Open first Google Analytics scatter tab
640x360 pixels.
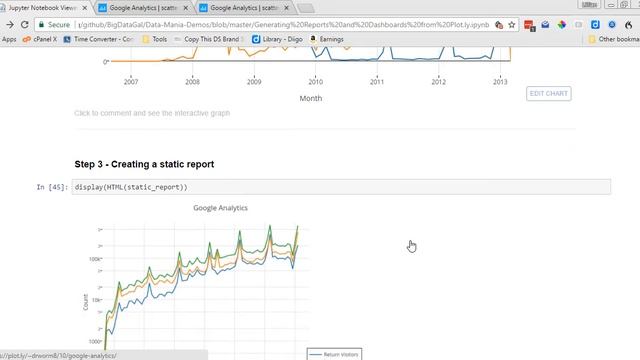tap(143, 8)
